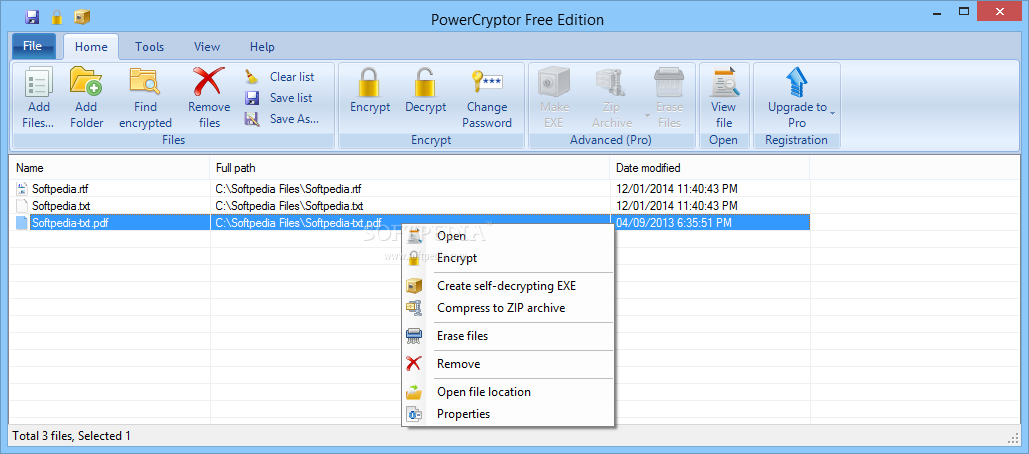Click the Make EXE safe icon
The height and width of the screenshot is (454, 1029).
click(554, 83)
